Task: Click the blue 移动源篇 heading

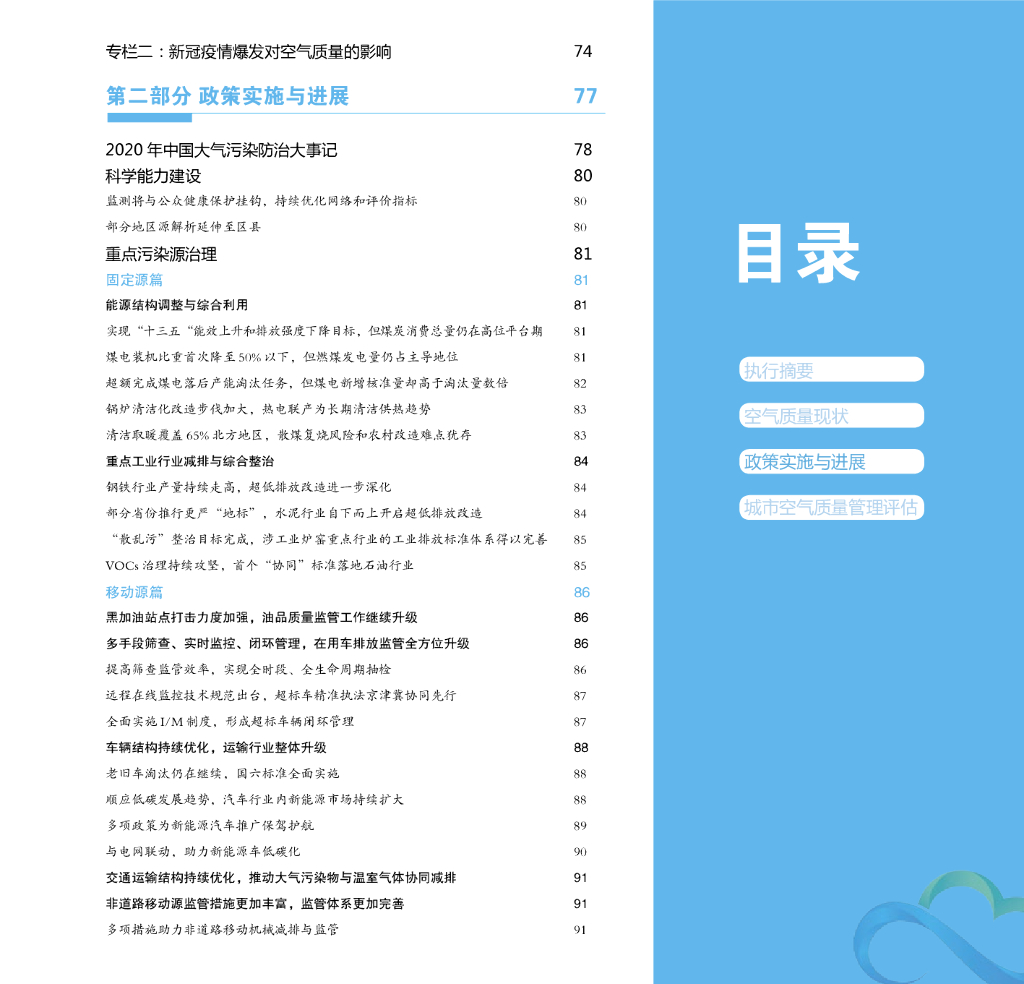Action: [x=135, y=592]
